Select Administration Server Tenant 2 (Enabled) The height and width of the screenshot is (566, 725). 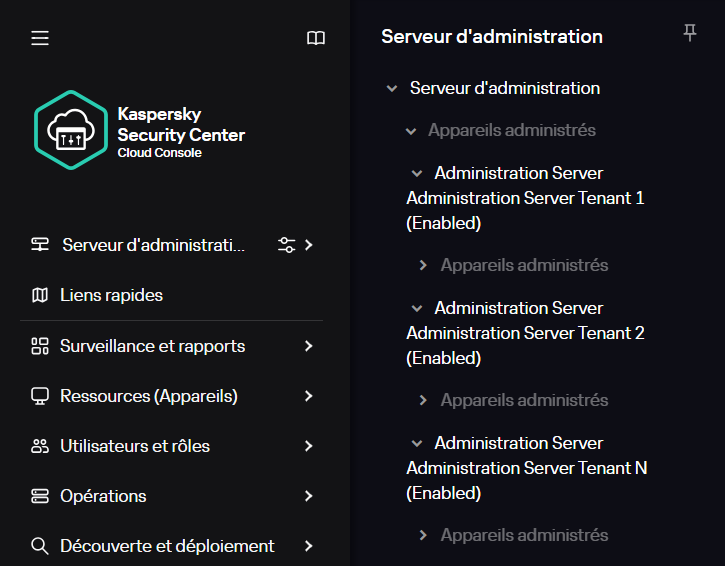coord(525,333)
